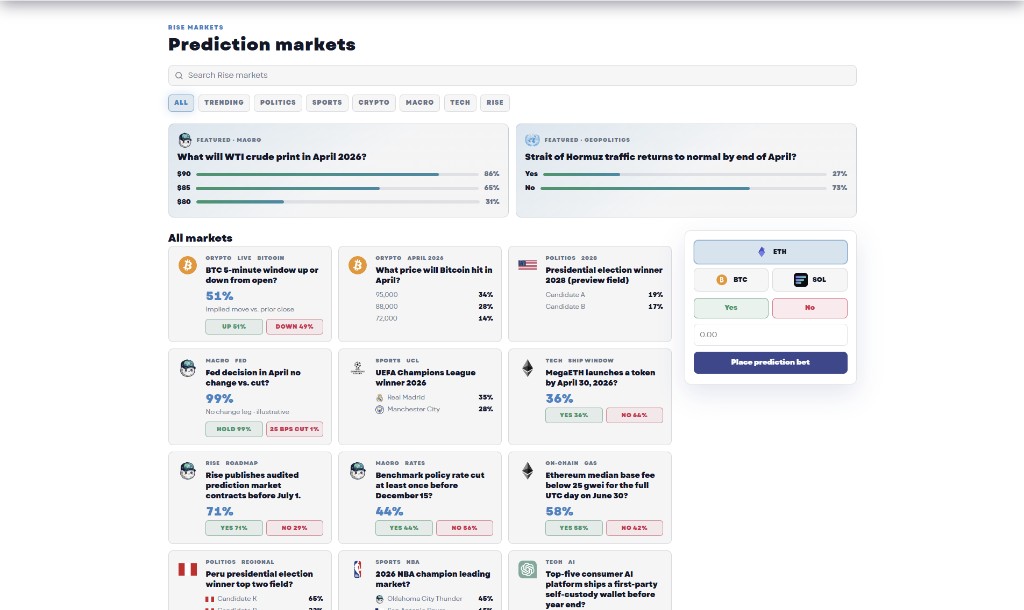Pick the Yes outcome in bet panel
The width and height of the screenshot is (1024, 610).
coord(731,308)
